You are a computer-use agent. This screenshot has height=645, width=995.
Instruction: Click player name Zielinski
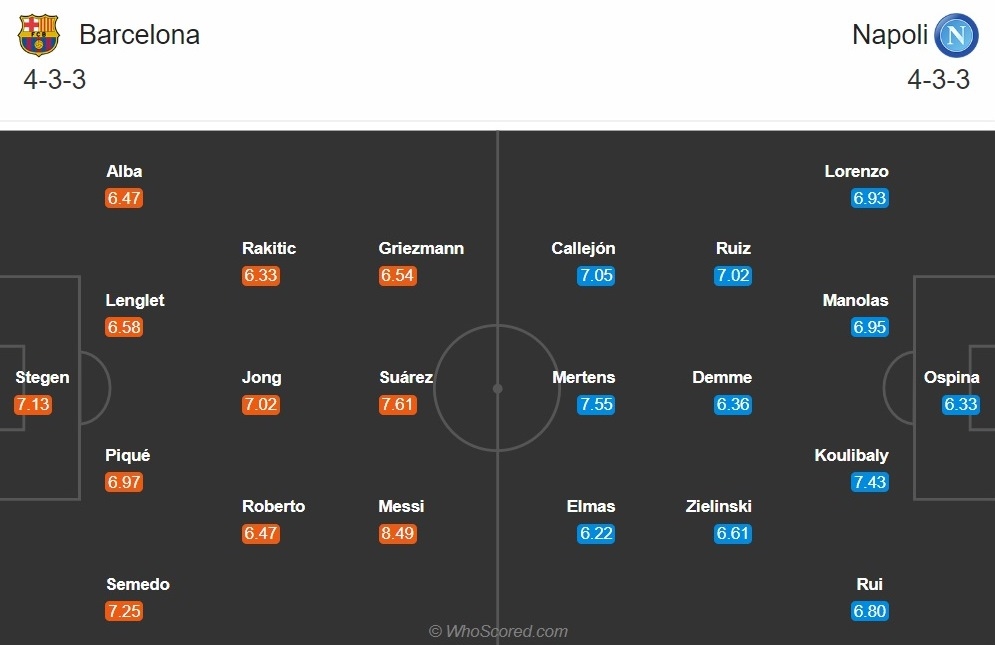point(719,506)
